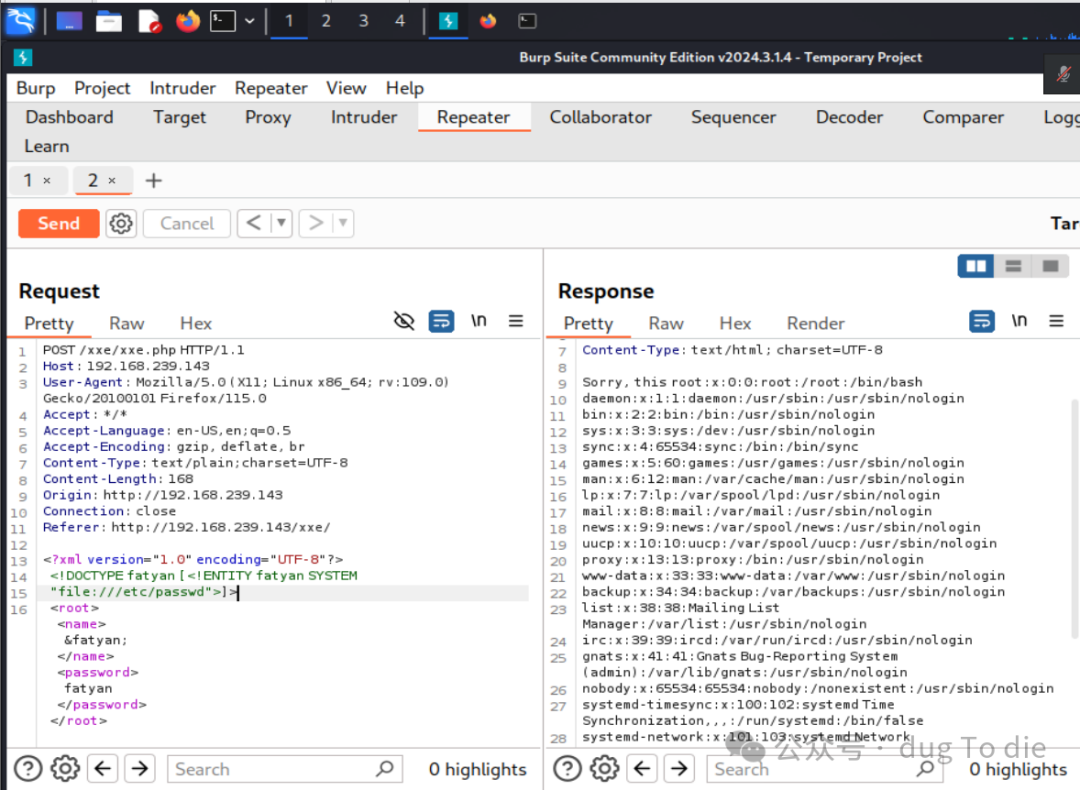The height and width of the screenshot is (790, 1080).
Task: Click the Cancel button
Action: click(187, 223)
